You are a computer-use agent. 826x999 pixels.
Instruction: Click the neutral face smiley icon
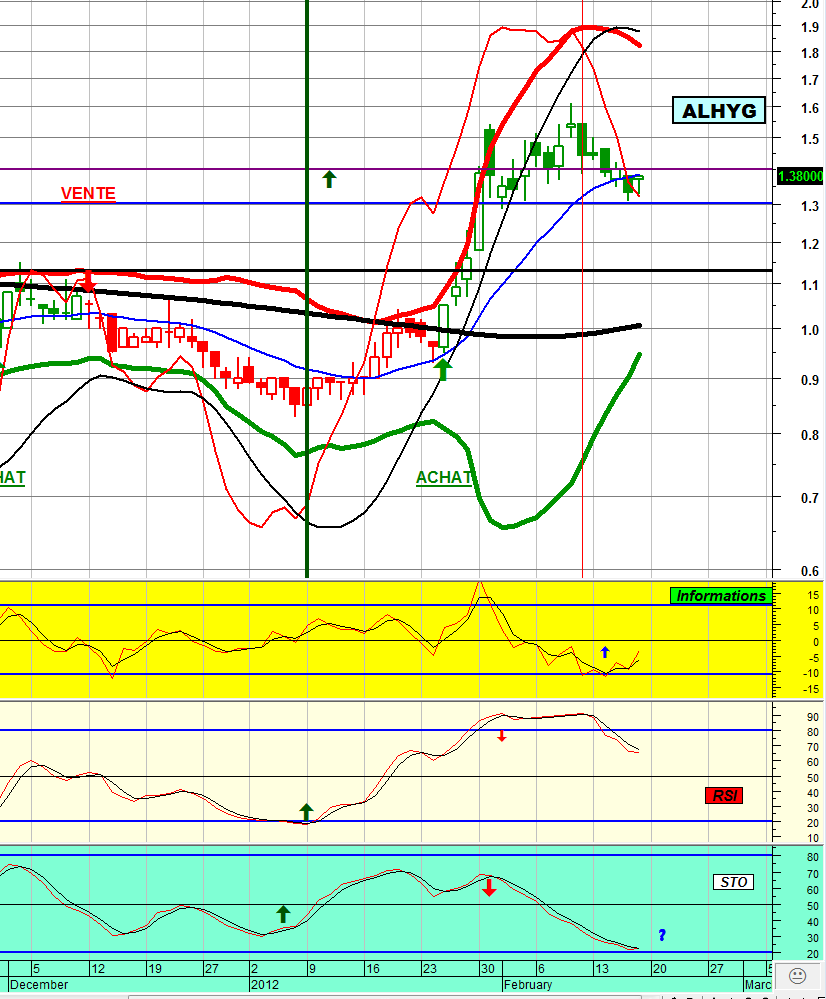797,975
